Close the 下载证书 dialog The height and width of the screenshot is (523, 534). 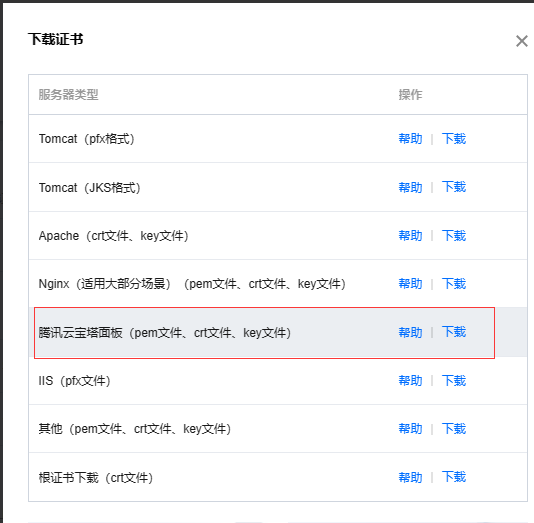tap(521, 41)
